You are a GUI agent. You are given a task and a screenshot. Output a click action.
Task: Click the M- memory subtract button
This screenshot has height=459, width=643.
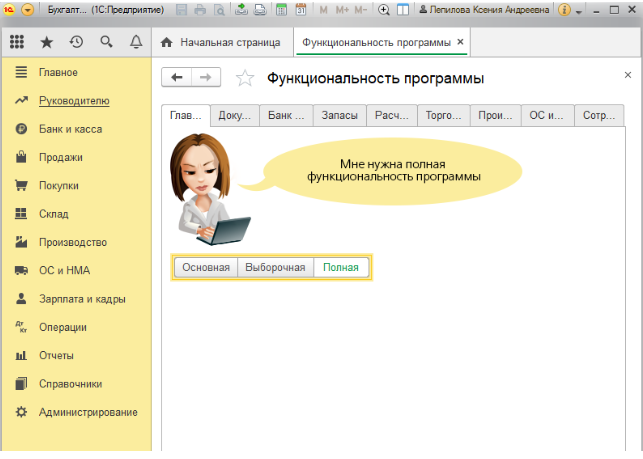tap(360, 10)
